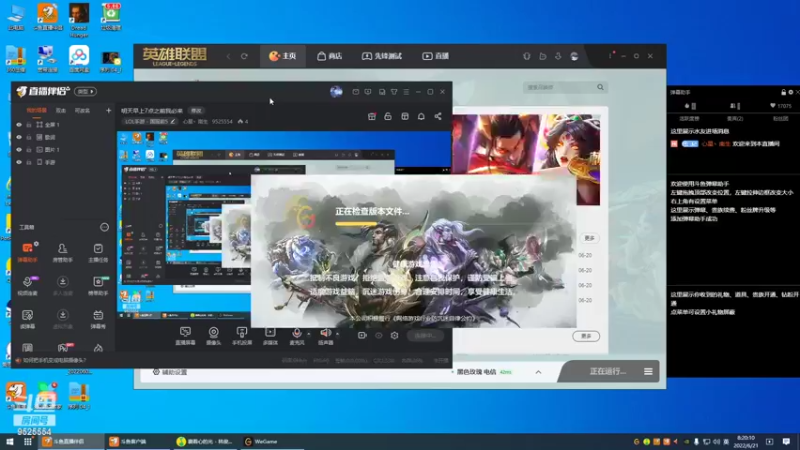Click the 修改 button beside stream title
800x450 pixels.
point(196,110)
